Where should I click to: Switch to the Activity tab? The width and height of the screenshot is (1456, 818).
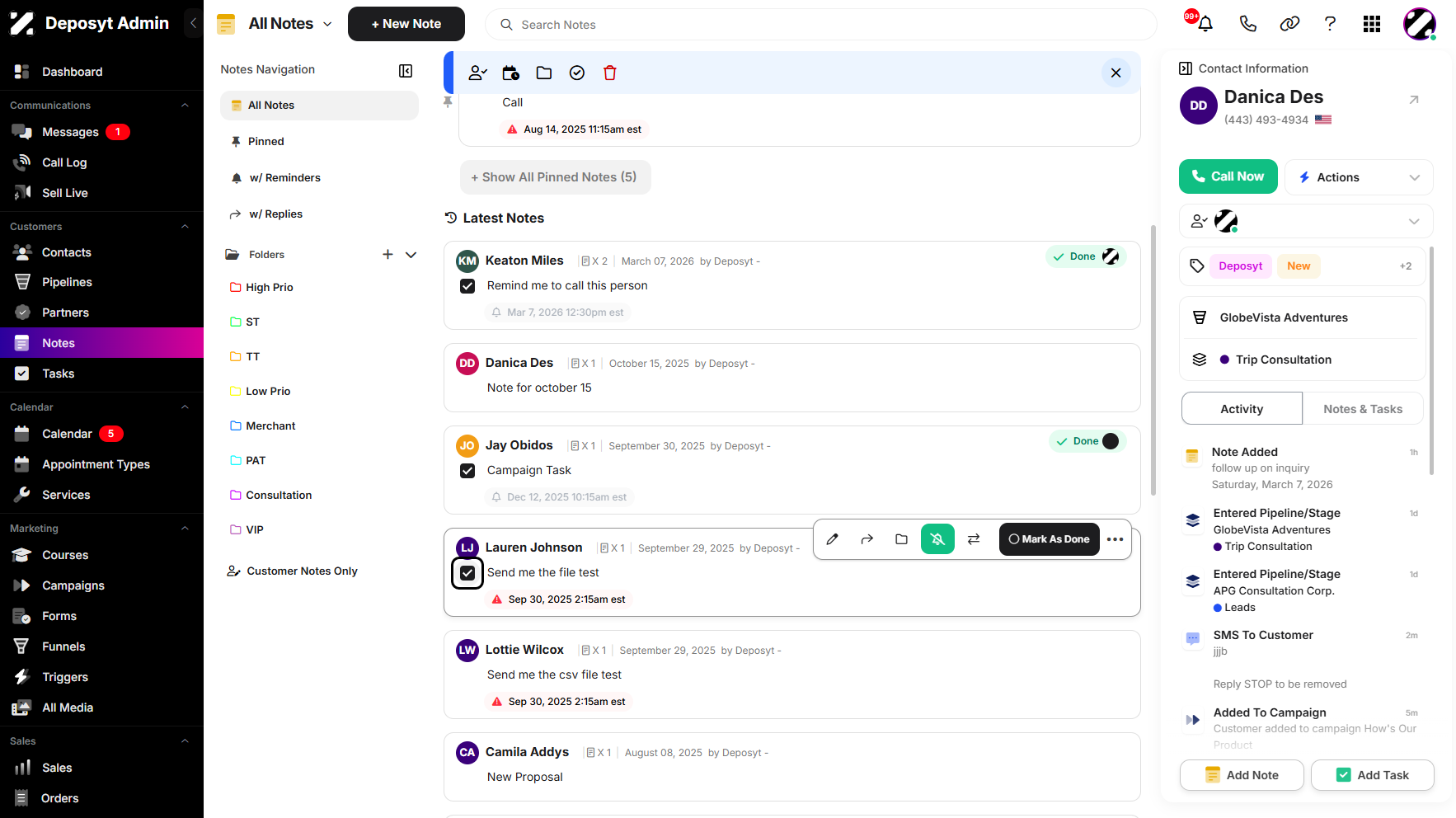point(1242,409)
